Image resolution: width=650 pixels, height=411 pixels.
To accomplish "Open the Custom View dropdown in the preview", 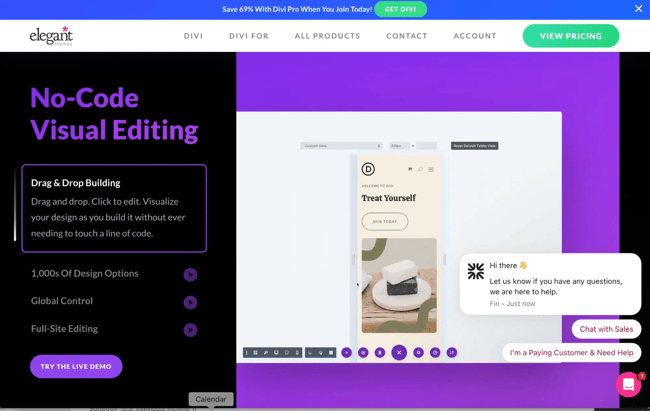I will (341, 146).
